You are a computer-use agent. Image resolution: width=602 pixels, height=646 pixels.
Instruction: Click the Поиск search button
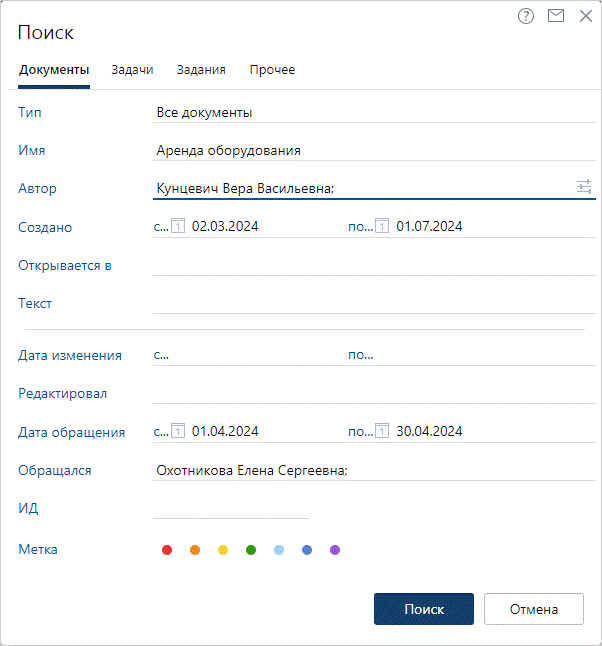click(x=424, y=609)
